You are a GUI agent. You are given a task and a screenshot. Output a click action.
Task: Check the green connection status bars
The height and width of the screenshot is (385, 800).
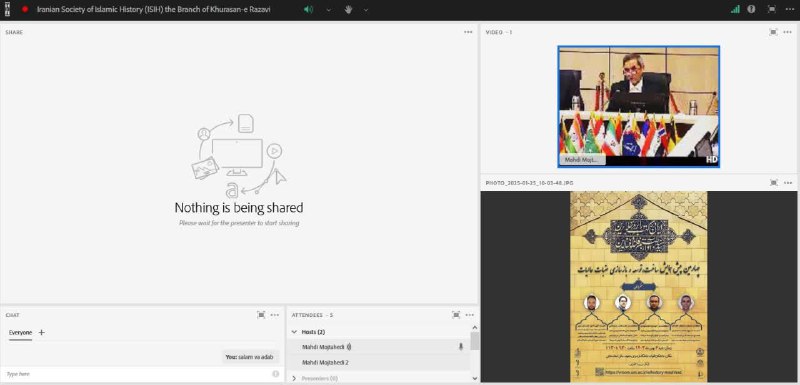tap(735, 9)
